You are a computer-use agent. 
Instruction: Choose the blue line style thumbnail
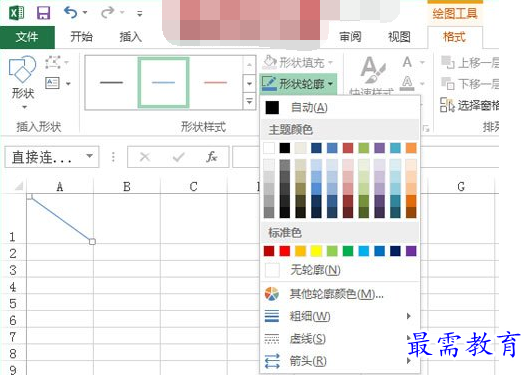[x=164, y=82]
